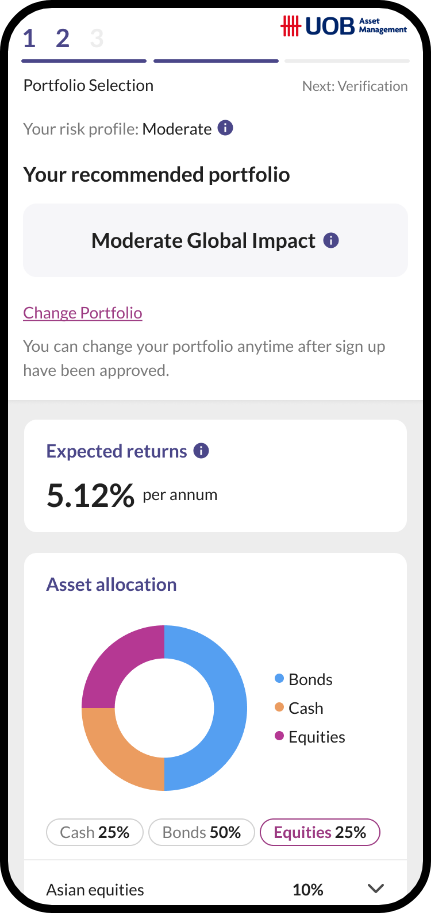Click the Expected returns info icon
Viewport: 431px width, 913px height.
point(201,451)
